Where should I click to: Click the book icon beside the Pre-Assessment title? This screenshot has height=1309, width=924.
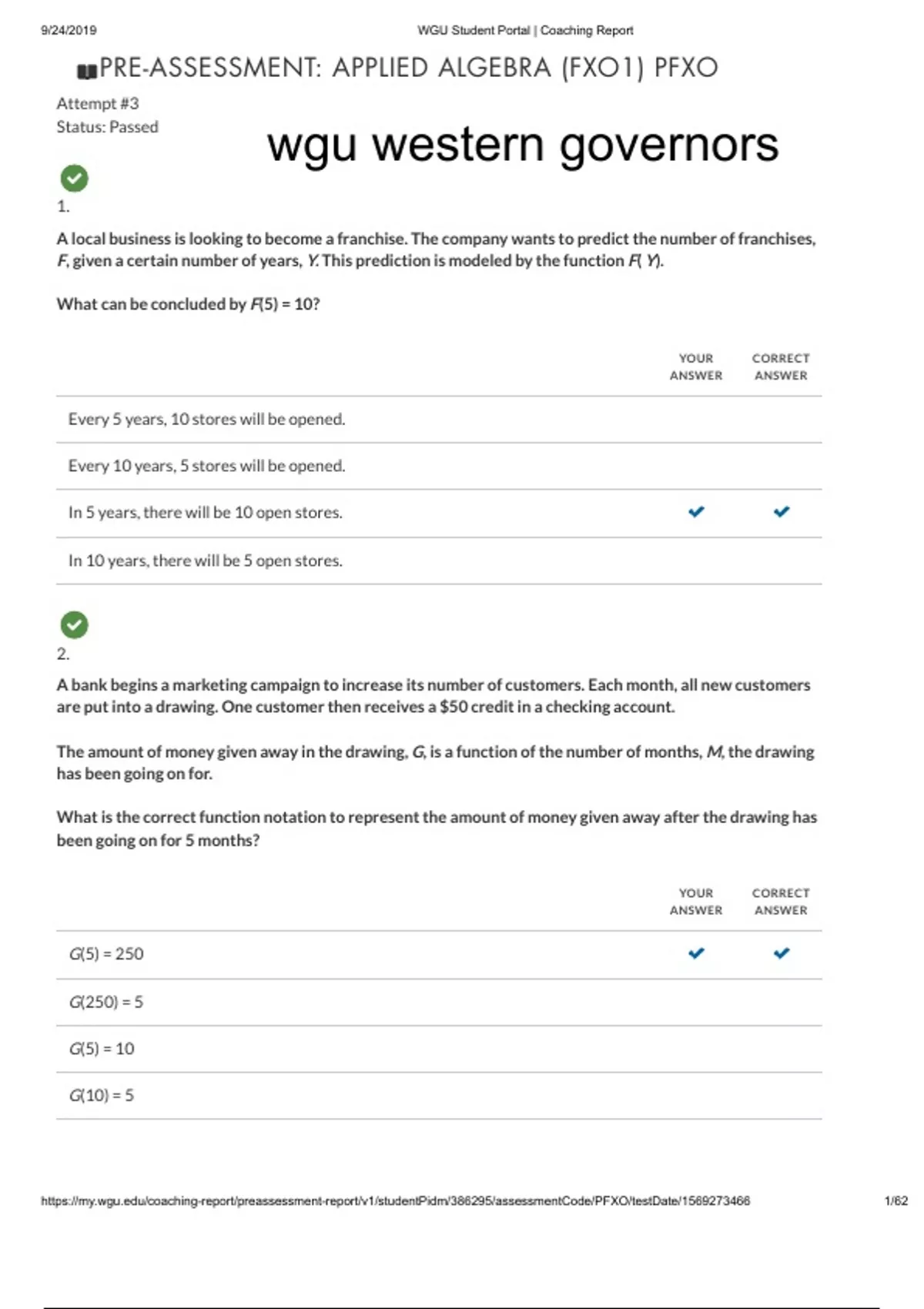point(87,72)
